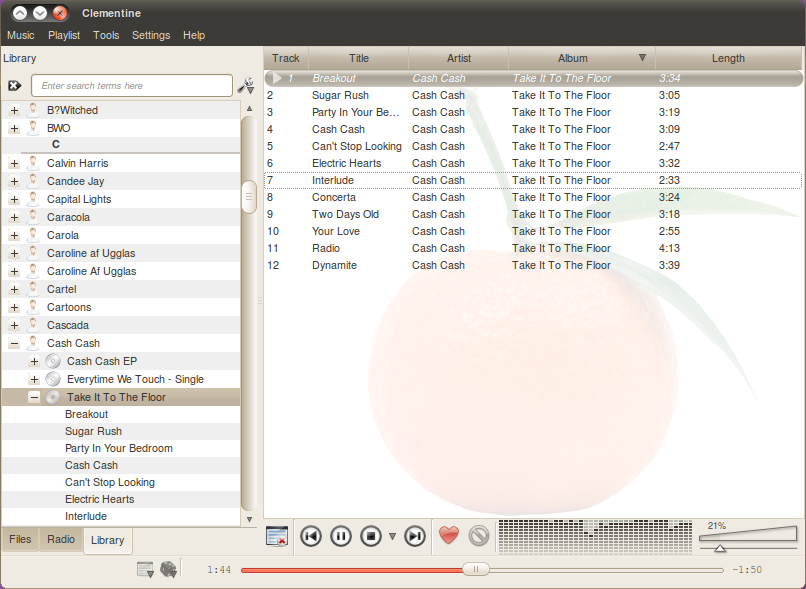Collapse Take It To The Floor album
806x589 pixels.
tap(34, 397)
